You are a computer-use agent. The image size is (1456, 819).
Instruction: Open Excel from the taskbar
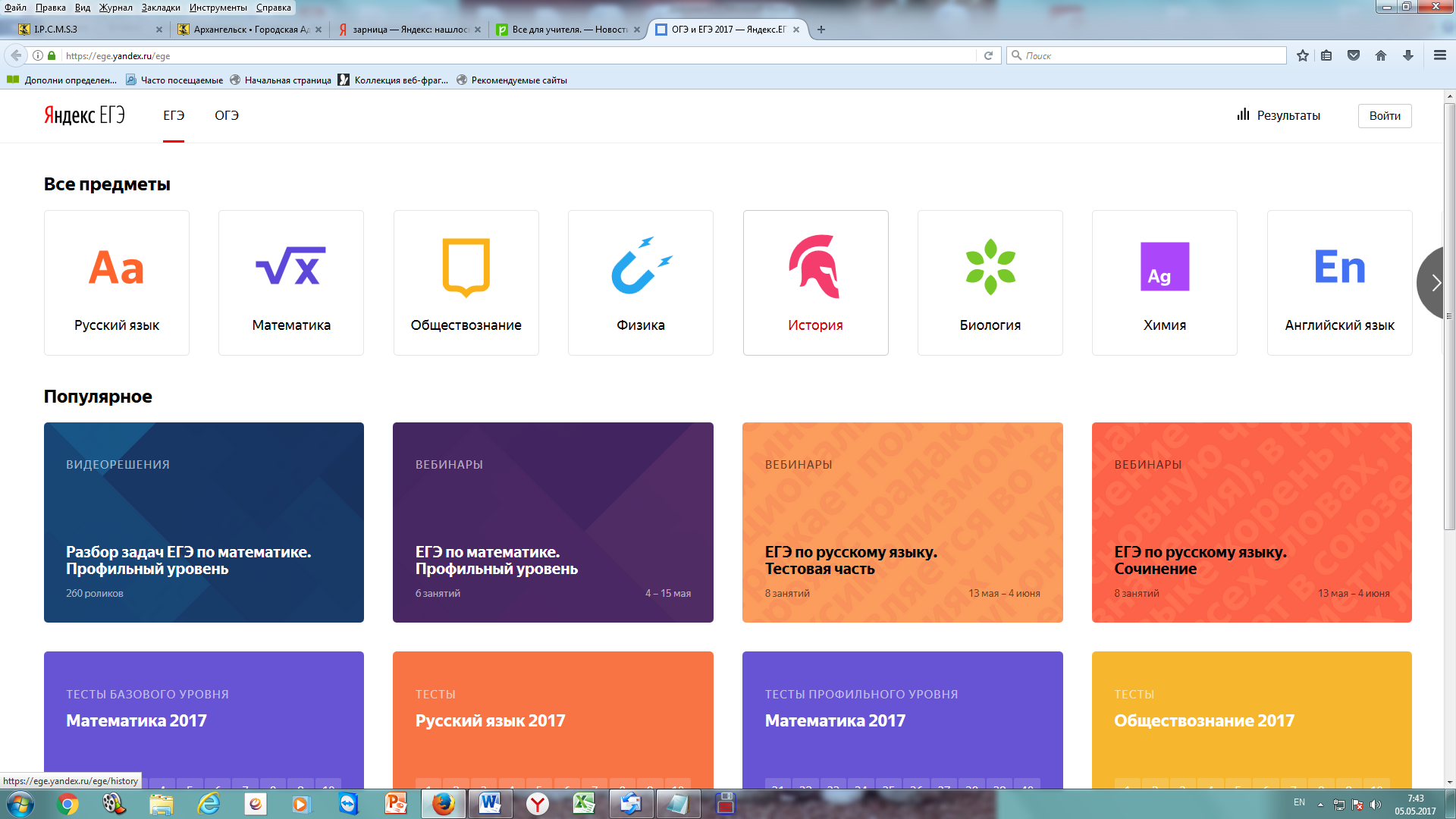click(x=584, y=804)
